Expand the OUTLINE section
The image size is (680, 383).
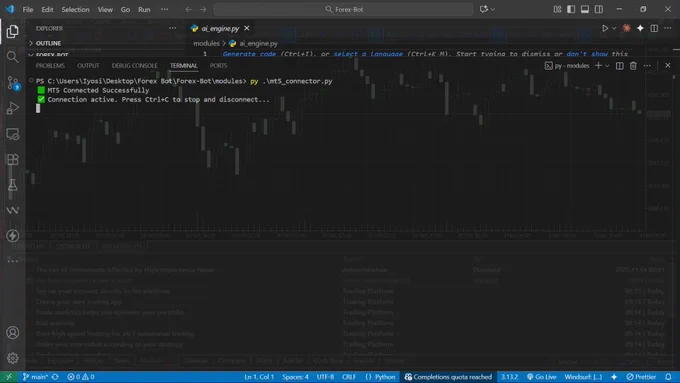[x=48, y=43]
